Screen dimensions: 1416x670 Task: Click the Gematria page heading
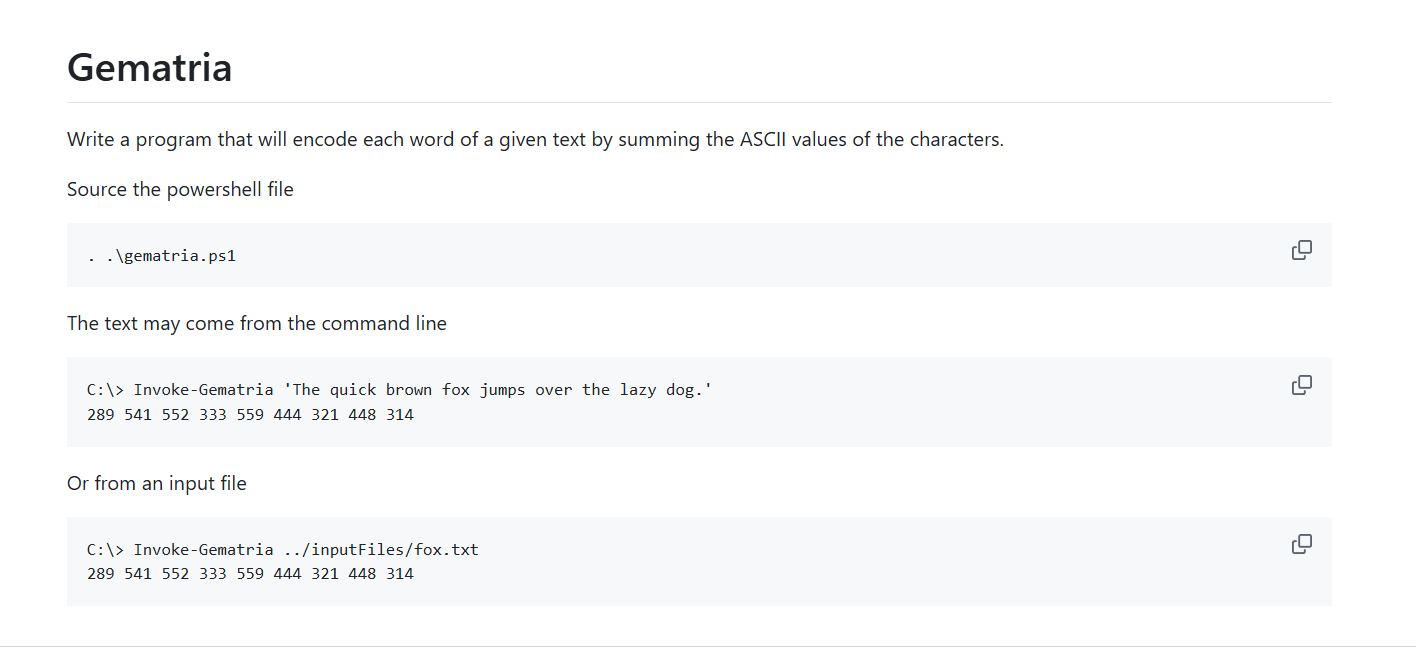click(148, 67)
